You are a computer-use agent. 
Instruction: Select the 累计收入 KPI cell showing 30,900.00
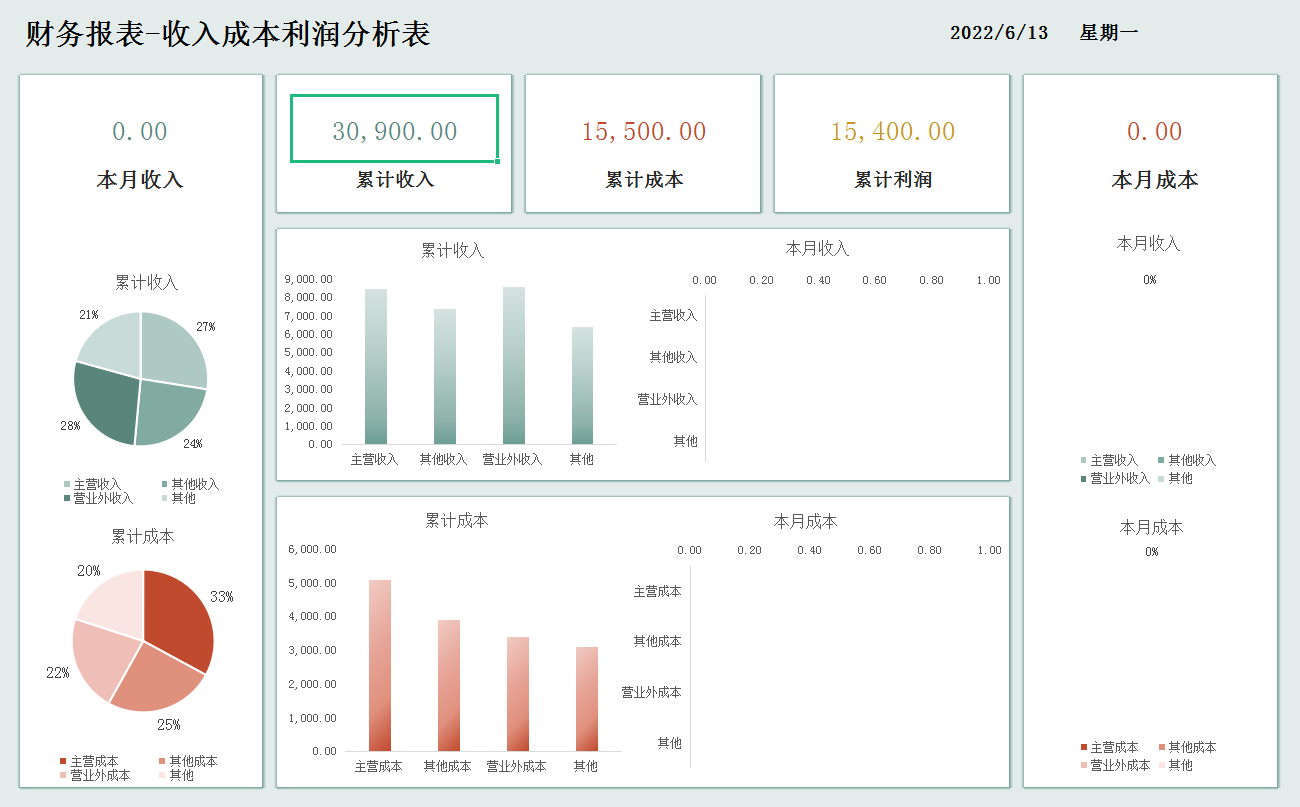[x=393, y=130]
